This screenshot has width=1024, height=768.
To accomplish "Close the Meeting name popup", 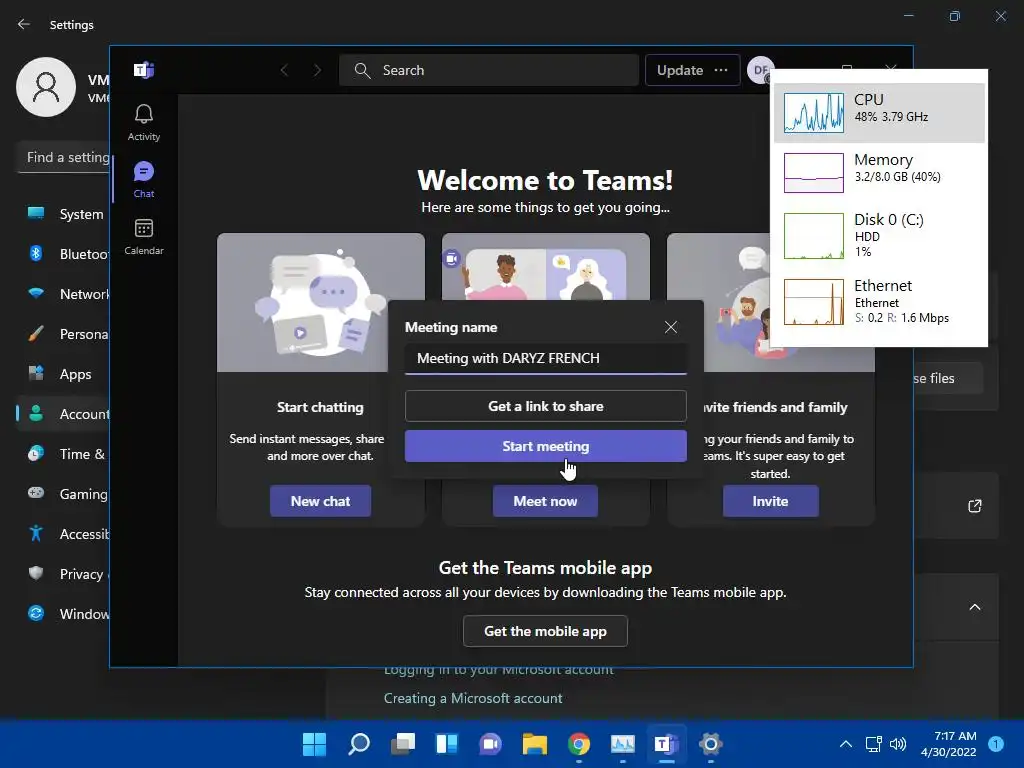I will [x=671, y=327].
